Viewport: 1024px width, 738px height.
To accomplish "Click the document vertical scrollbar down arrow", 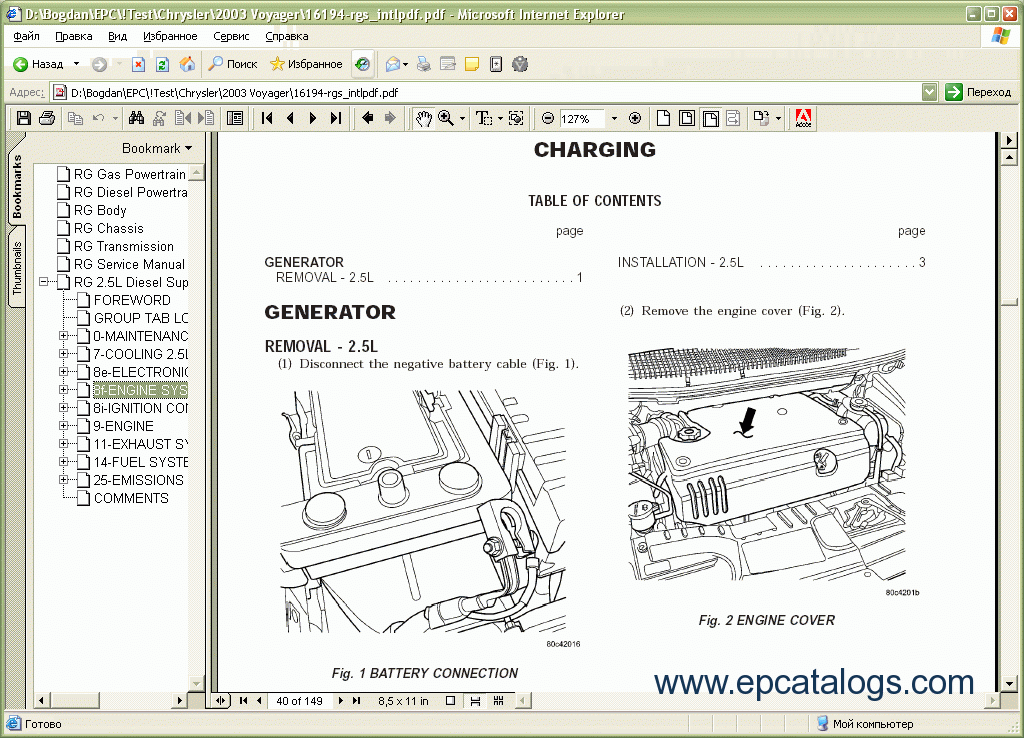I will [1010, 684].
